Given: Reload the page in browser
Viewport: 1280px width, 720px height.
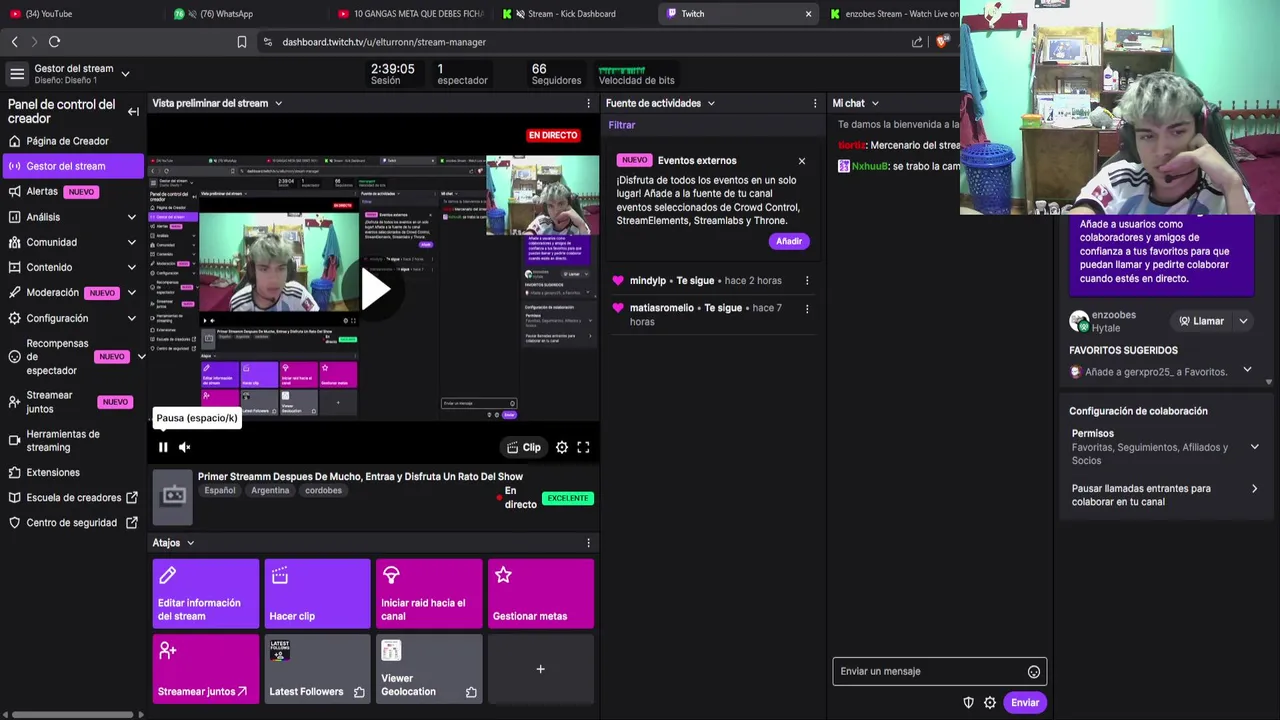Looking at the screenshot, I should [x=54, y=42].
